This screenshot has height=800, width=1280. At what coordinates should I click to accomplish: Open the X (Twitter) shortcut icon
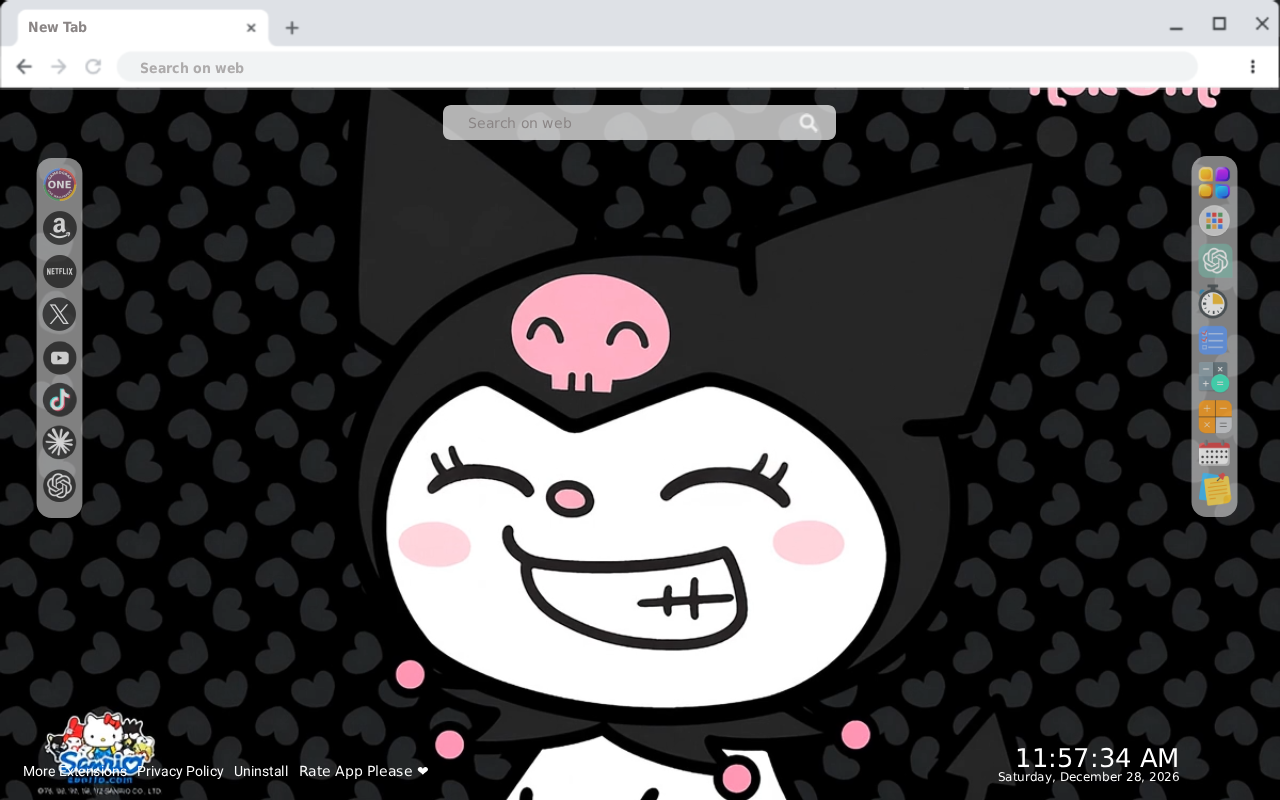point(60,314)
